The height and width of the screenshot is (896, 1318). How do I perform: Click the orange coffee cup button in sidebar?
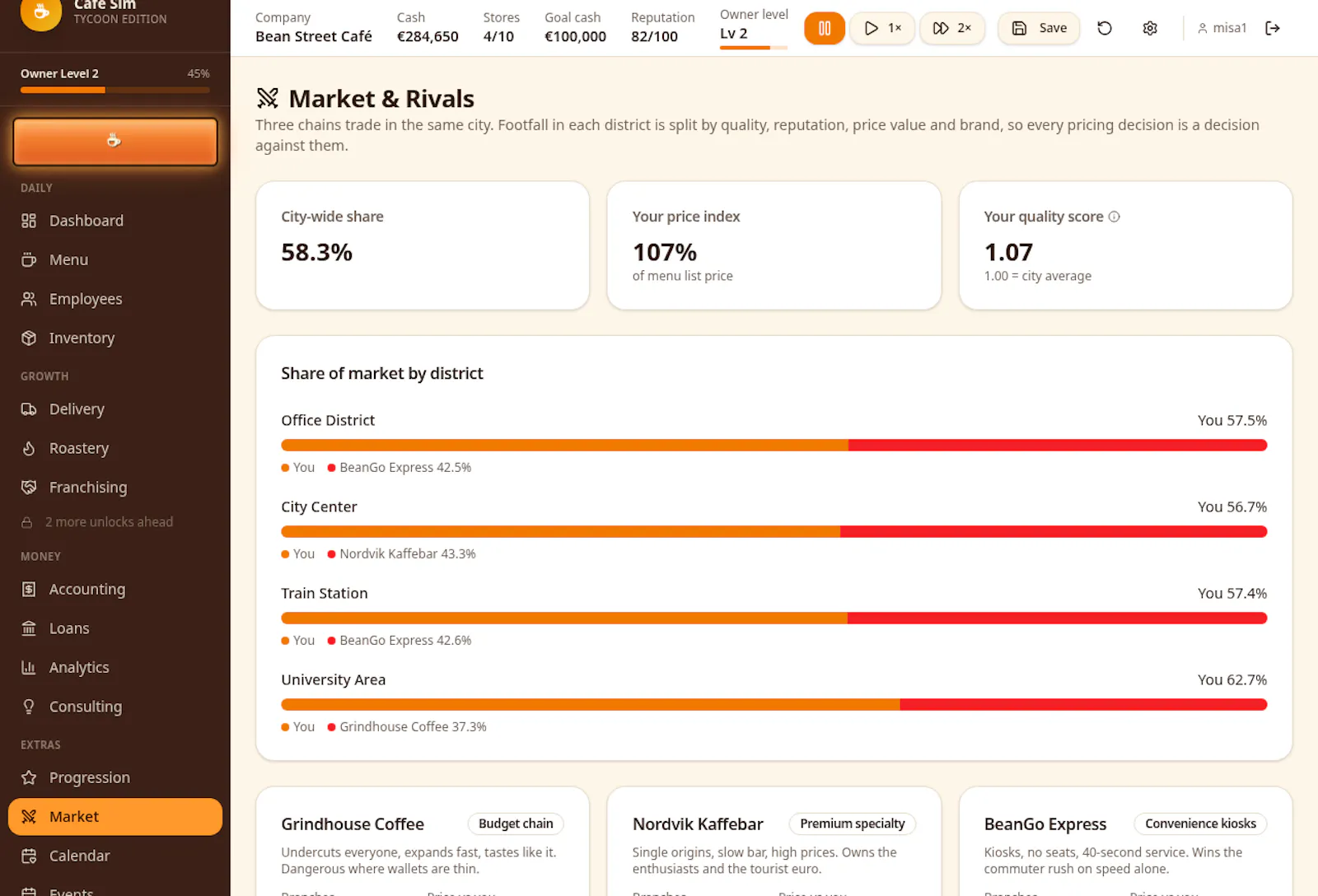(x=115, y=142)
